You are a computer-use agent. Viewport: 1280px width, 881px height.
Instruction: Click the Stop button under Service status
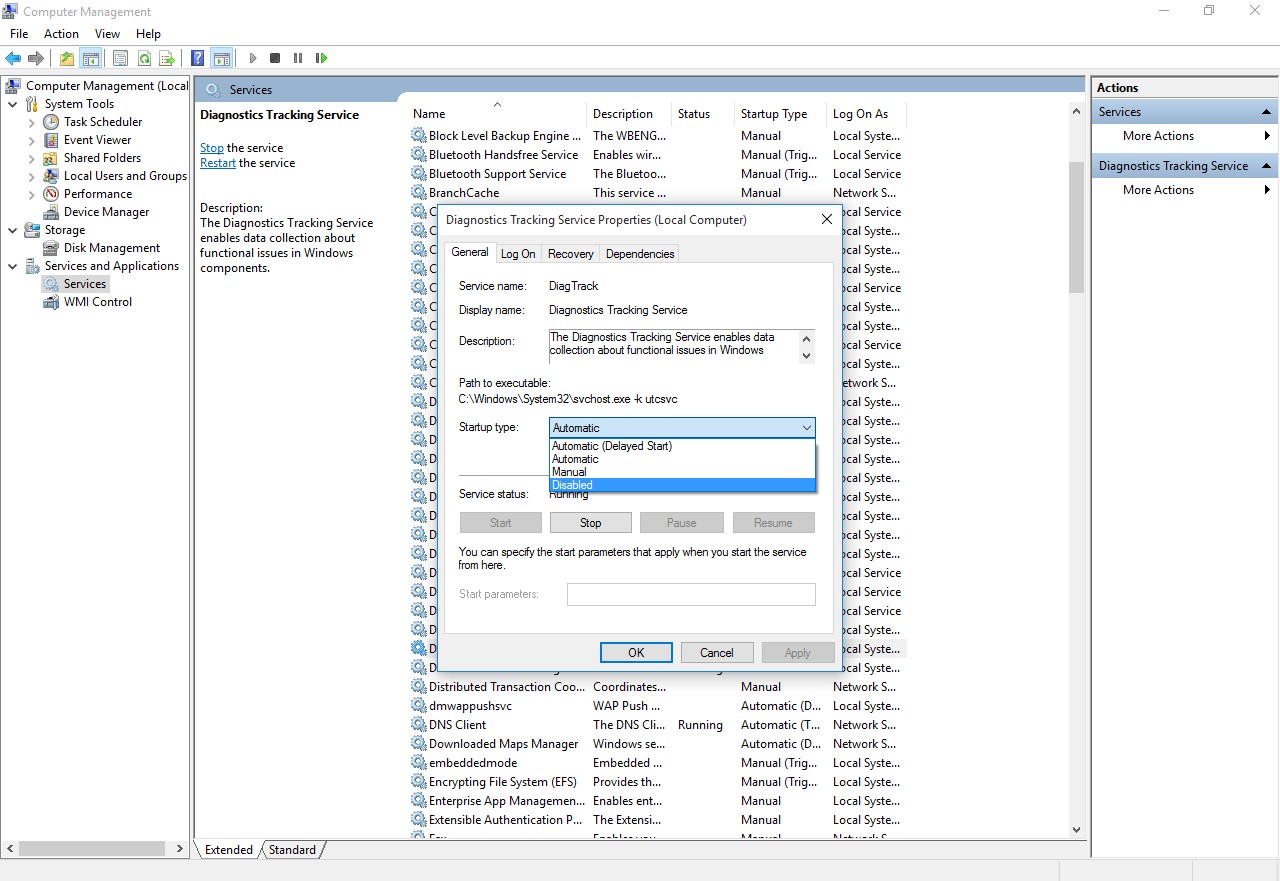591,523
